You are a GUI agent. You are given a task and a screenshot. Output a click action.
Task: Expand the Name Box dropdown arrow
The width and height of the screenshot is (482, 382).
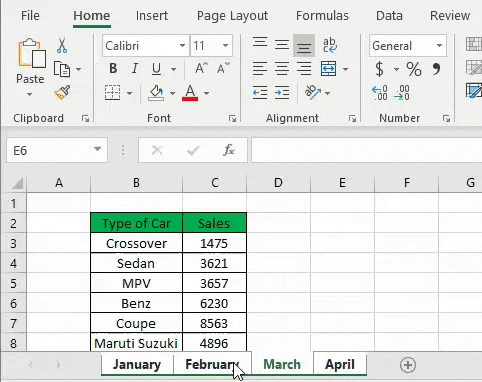point(97,149)
